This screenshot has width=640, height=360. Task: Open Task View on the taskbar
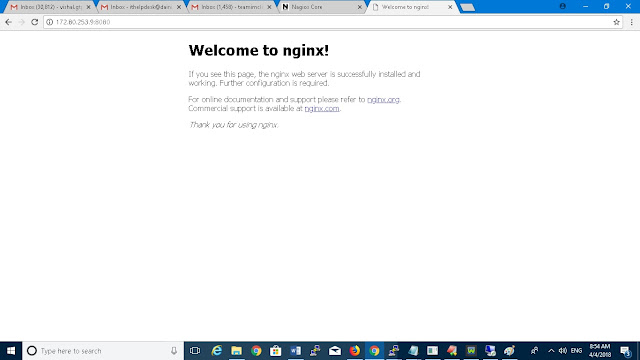[x=195, y=351]
